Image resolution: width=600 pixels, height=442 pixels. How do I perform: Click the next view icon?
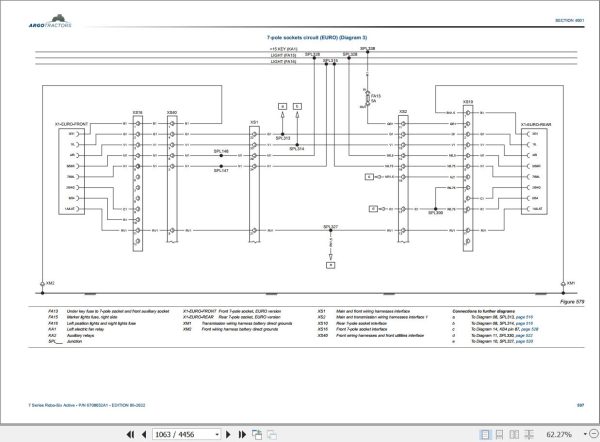pyautogui.click(x=272, y=434)
